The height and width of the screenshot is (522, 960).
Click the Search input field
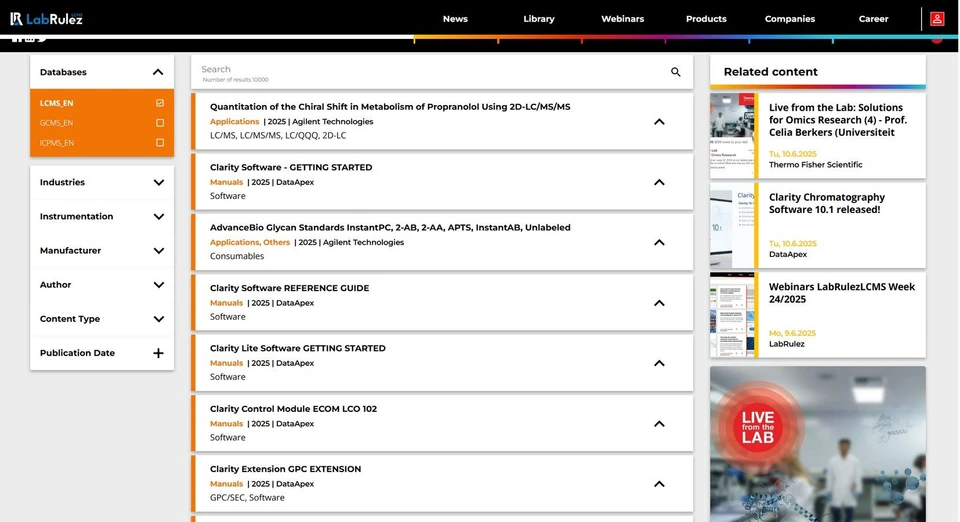tap(432, 72)
